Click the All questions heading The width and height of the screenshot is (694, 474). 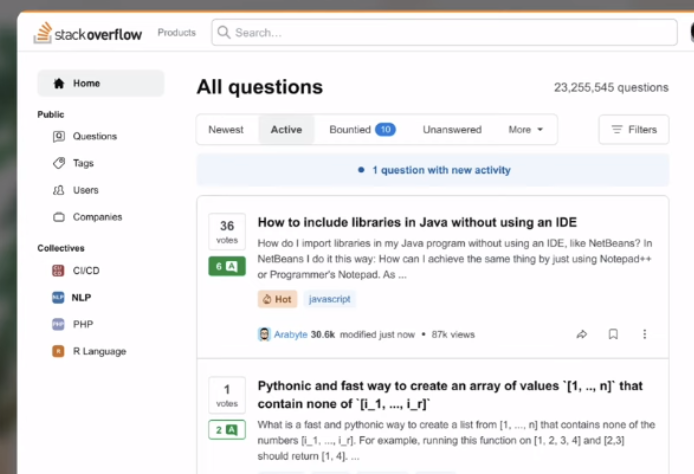[260, 87]
